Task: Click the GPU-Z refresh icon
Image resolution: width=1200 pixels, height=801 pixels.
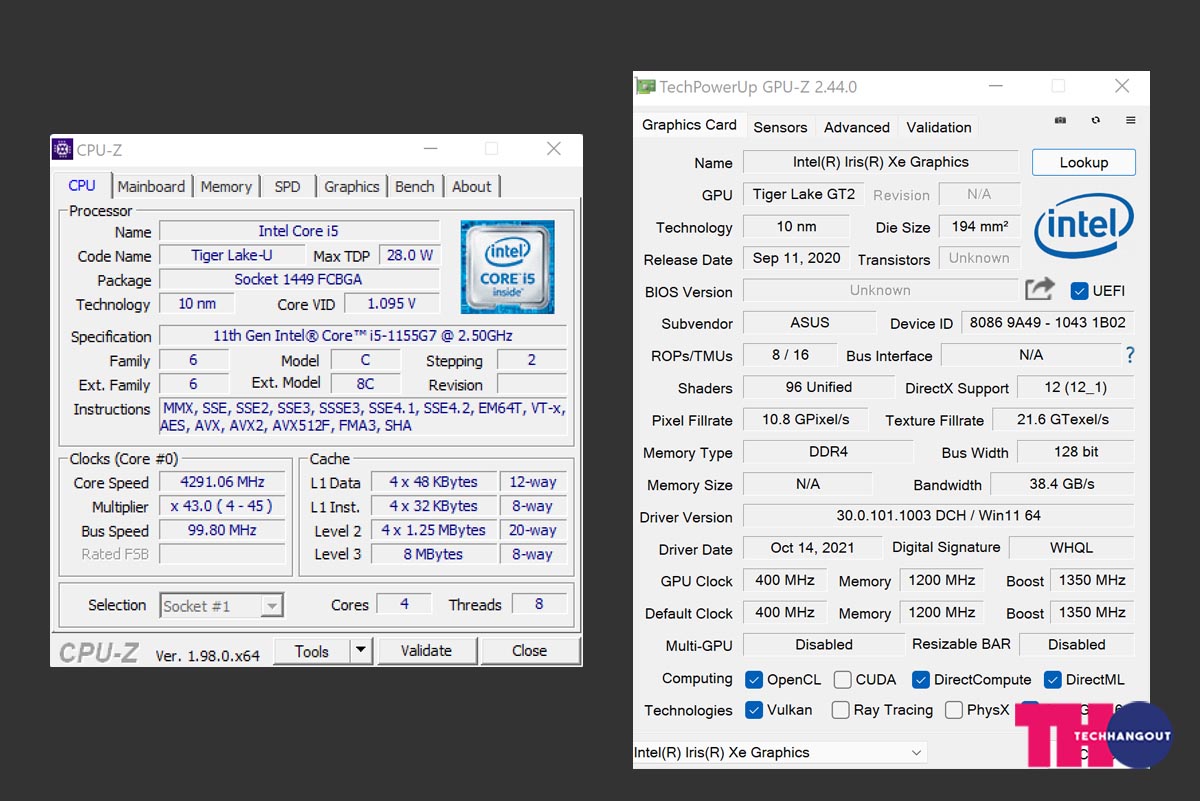Action: [x=1096, y=120]
